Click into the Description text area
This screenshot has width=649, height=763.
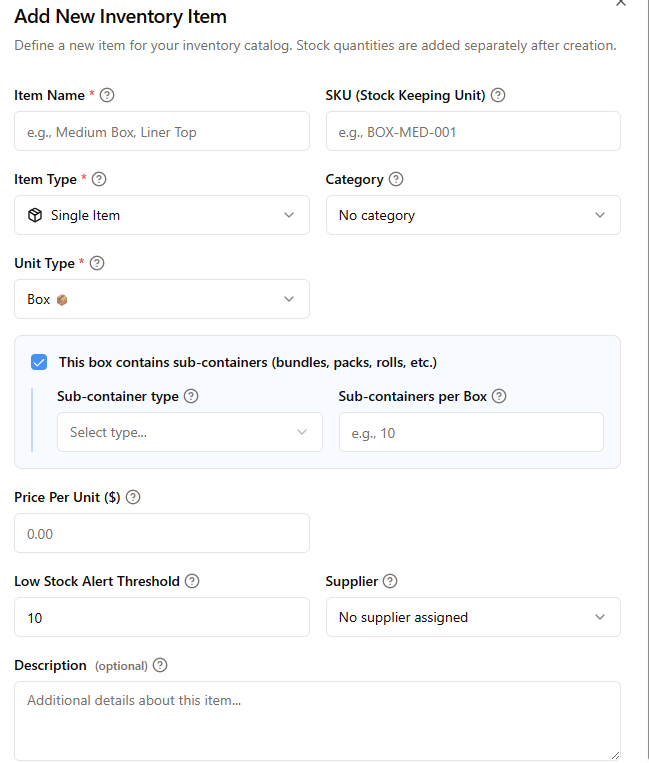point(317,720)
